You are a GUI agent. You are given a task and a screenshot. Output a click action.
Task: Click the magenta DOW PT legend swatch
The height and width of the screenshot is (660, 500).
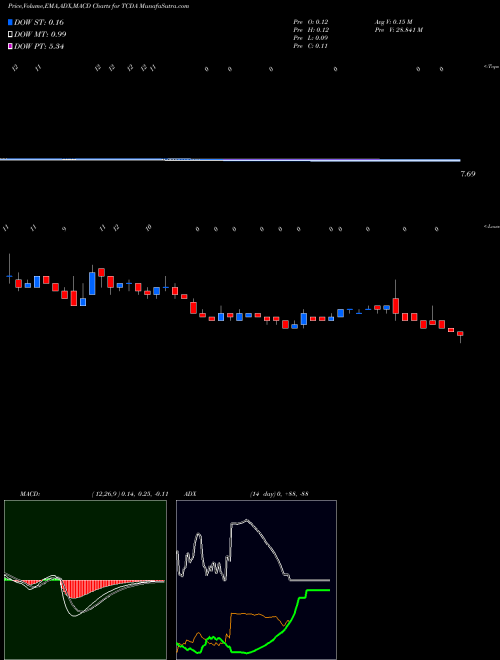11,46
